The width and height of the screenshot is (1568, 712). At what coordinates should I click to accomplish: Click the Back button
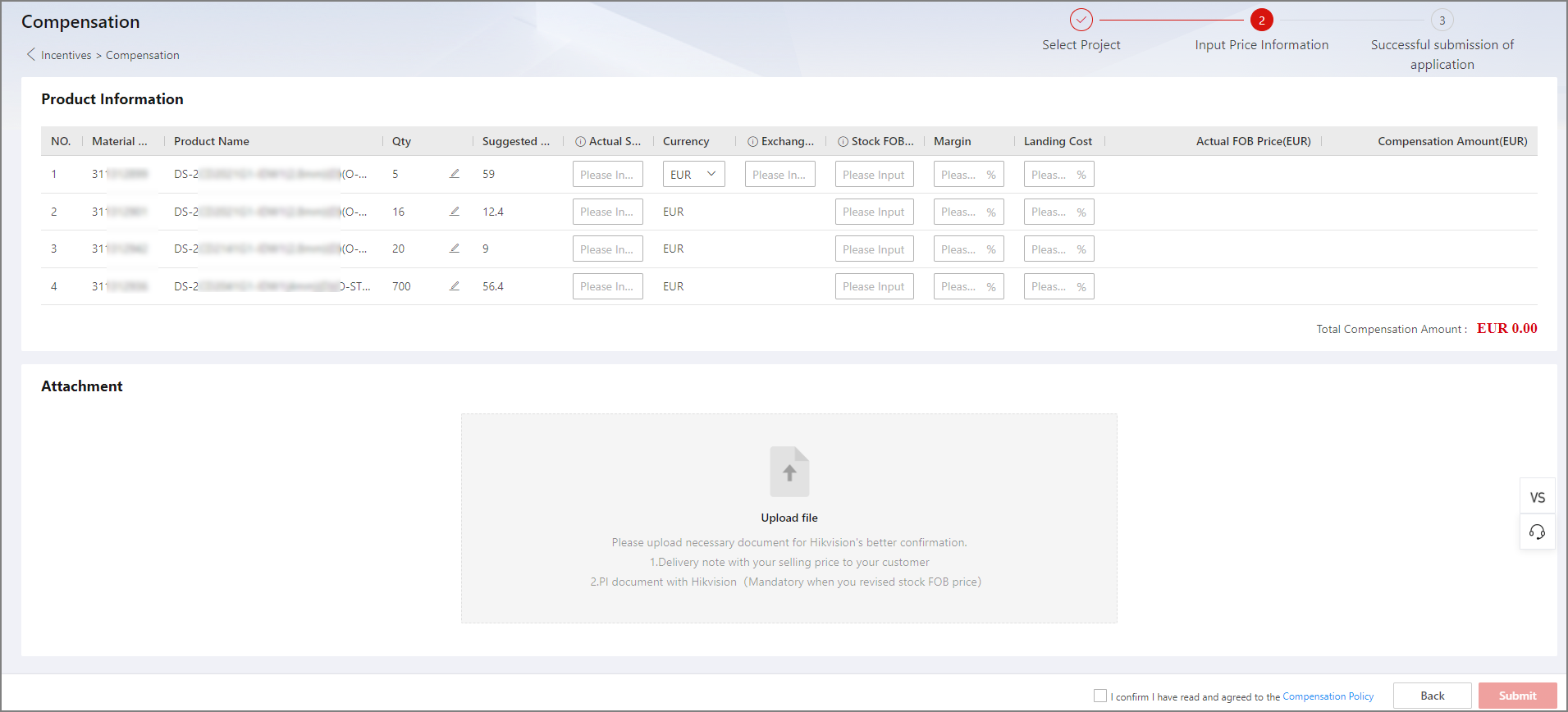coord(1433,696)
